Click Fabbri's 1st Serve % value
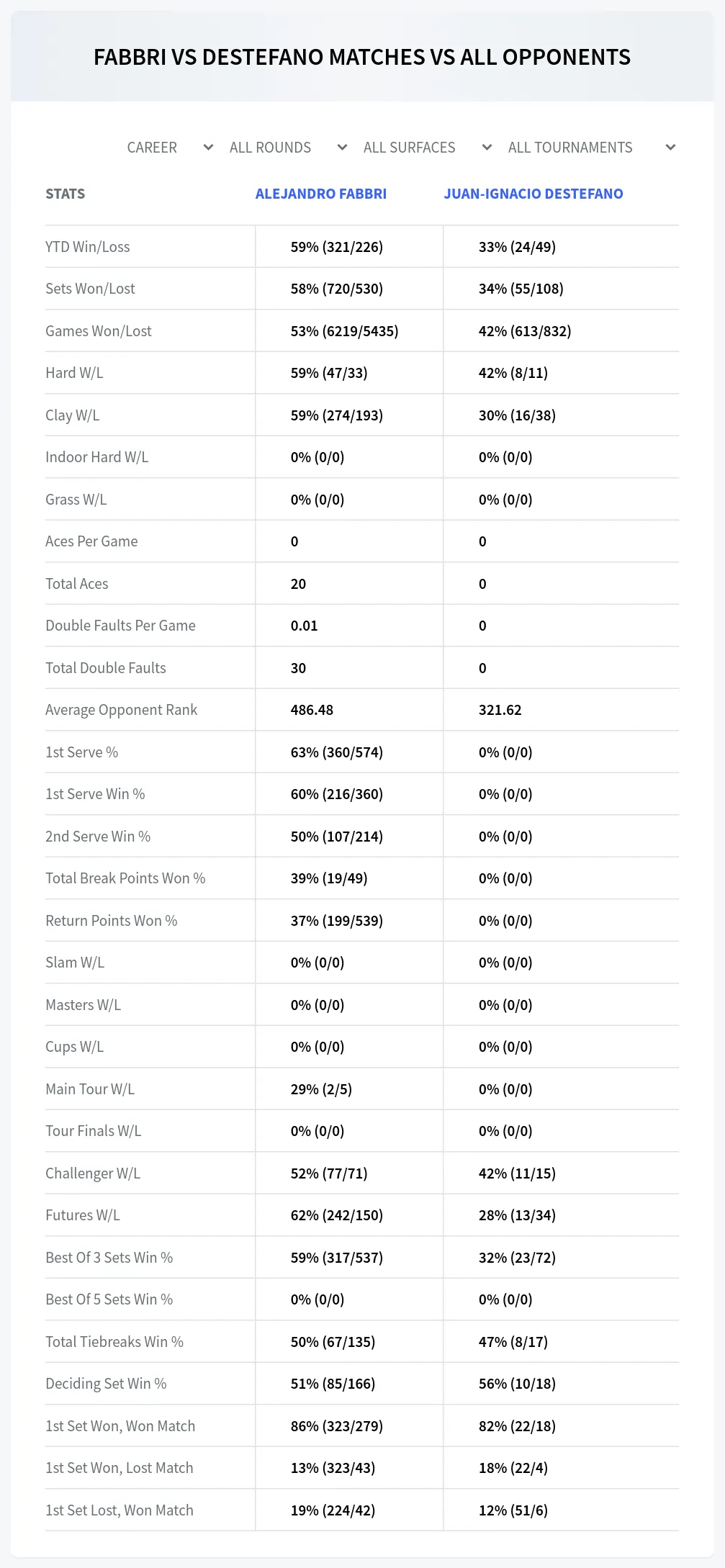The image size is (725, 1568). click(337, 752)
